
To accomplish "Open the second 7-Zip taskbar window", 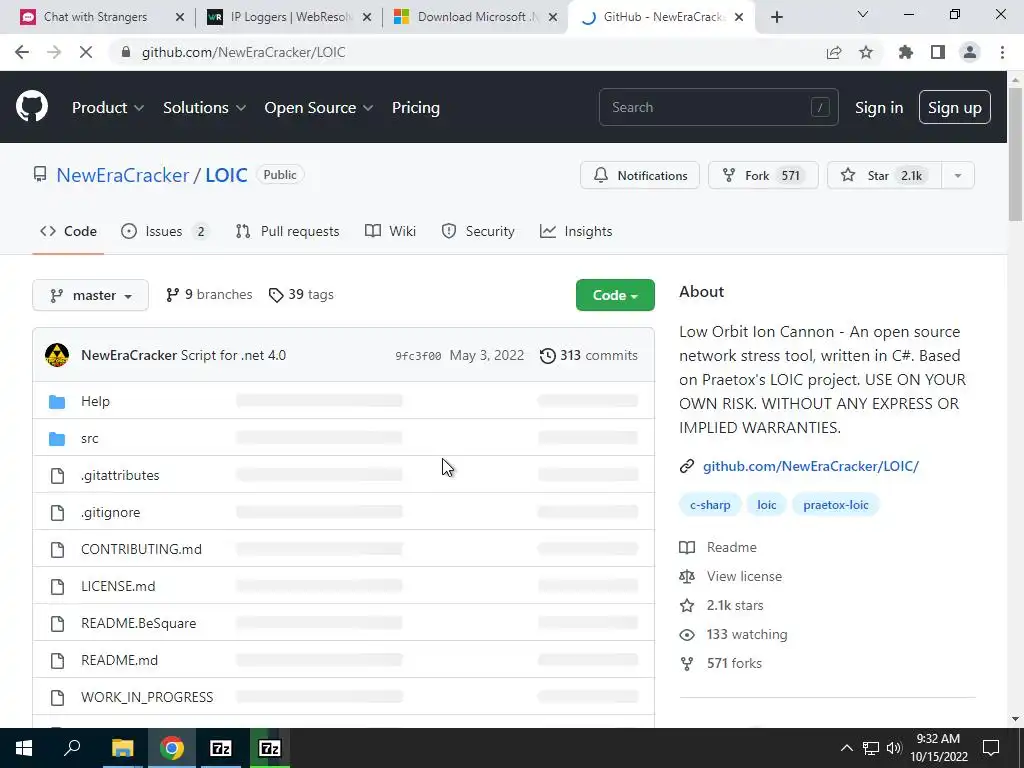I will coord(270,748).
